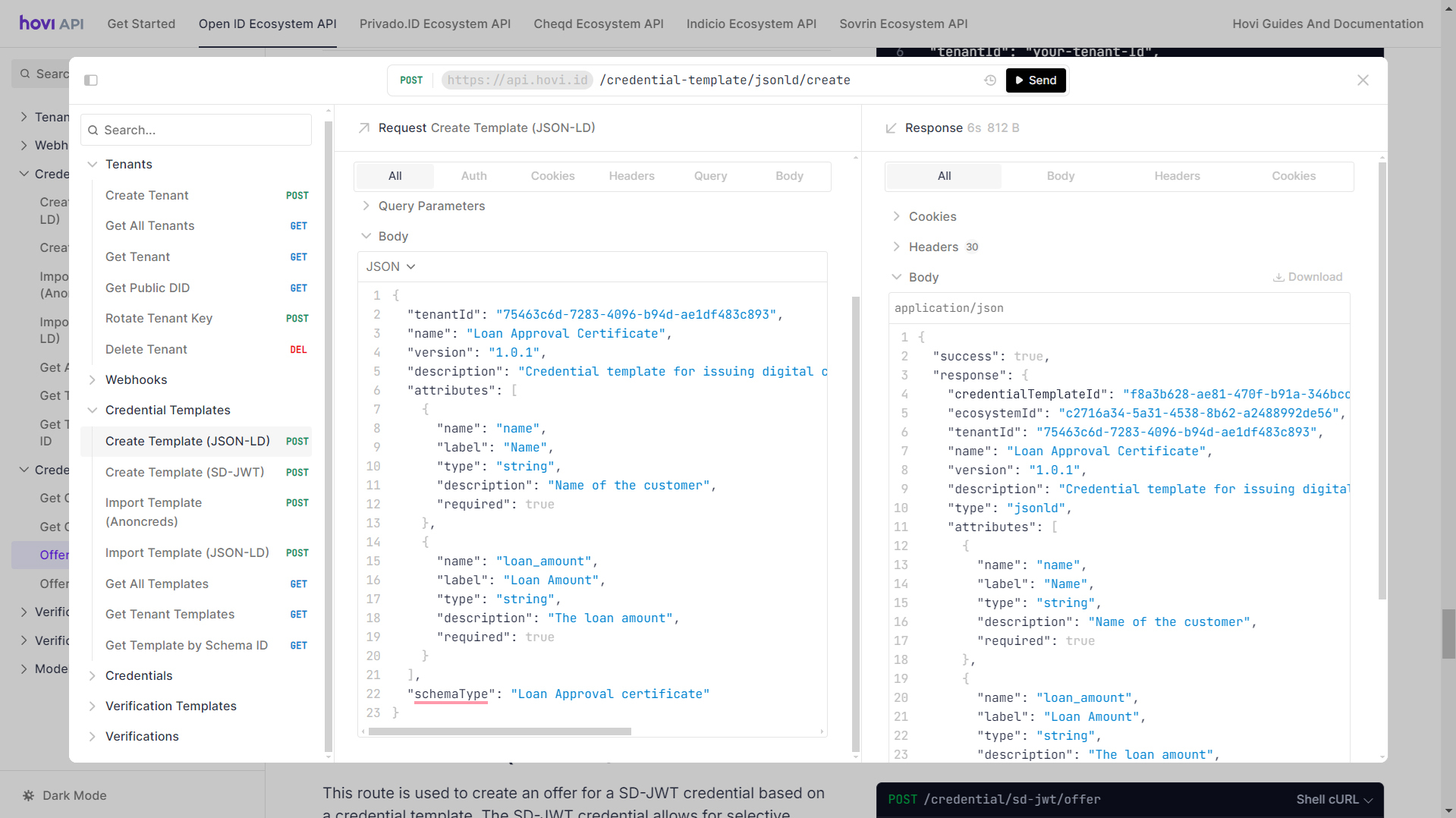Image resolution: width=1456 pixels, height=818 pixels.
Task: Open Hovi Guides And Documentation link
Action: pos(1327,24)
